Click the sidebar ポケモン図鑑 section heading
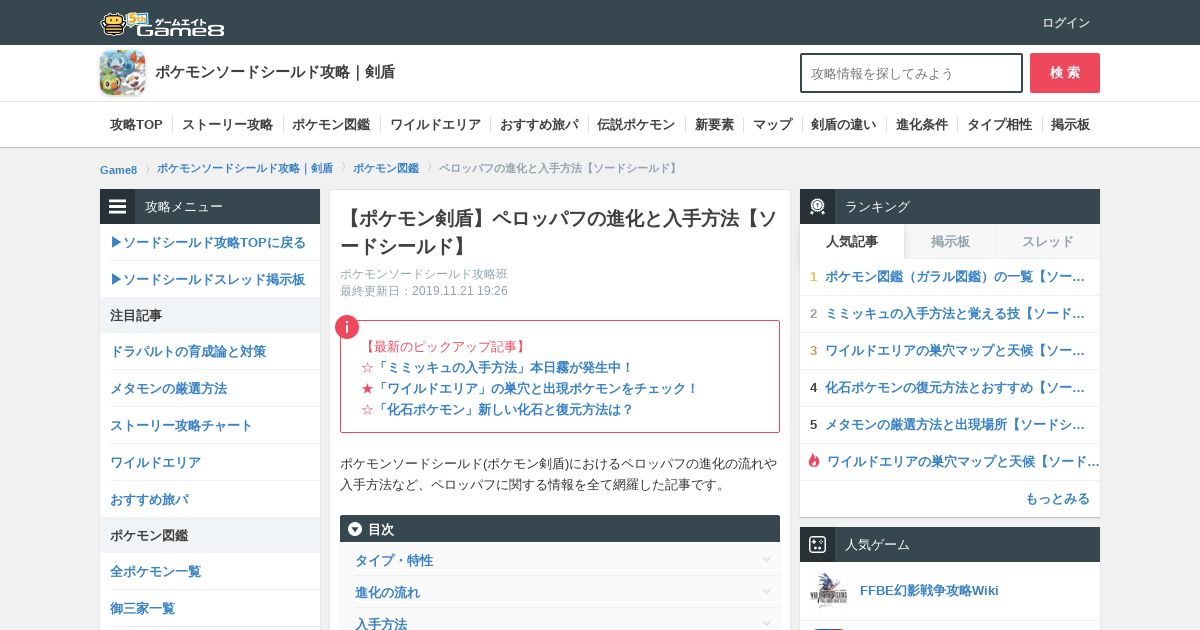Image resolution: width=1200 pixels, height=630 pixels. (149, 535)
